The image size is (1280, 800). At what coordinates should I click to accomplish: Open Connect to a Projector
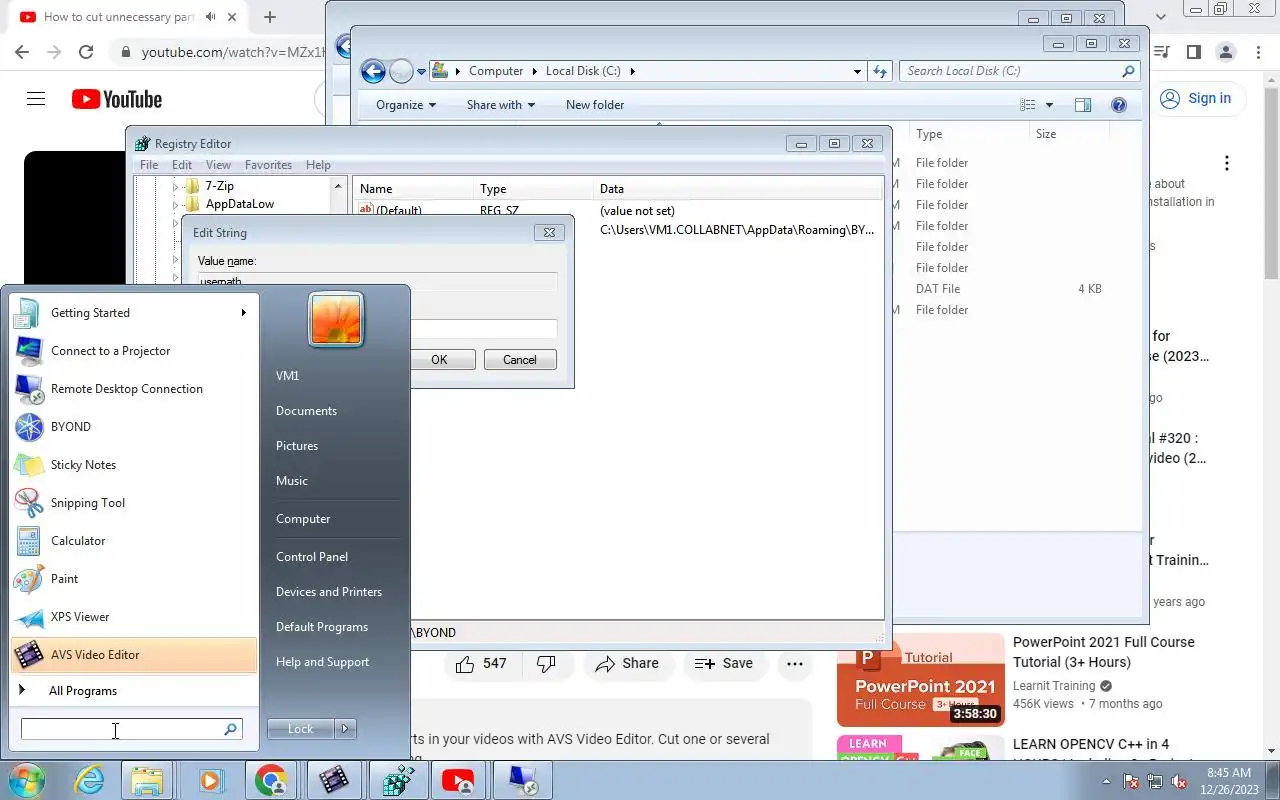(134, 351)
